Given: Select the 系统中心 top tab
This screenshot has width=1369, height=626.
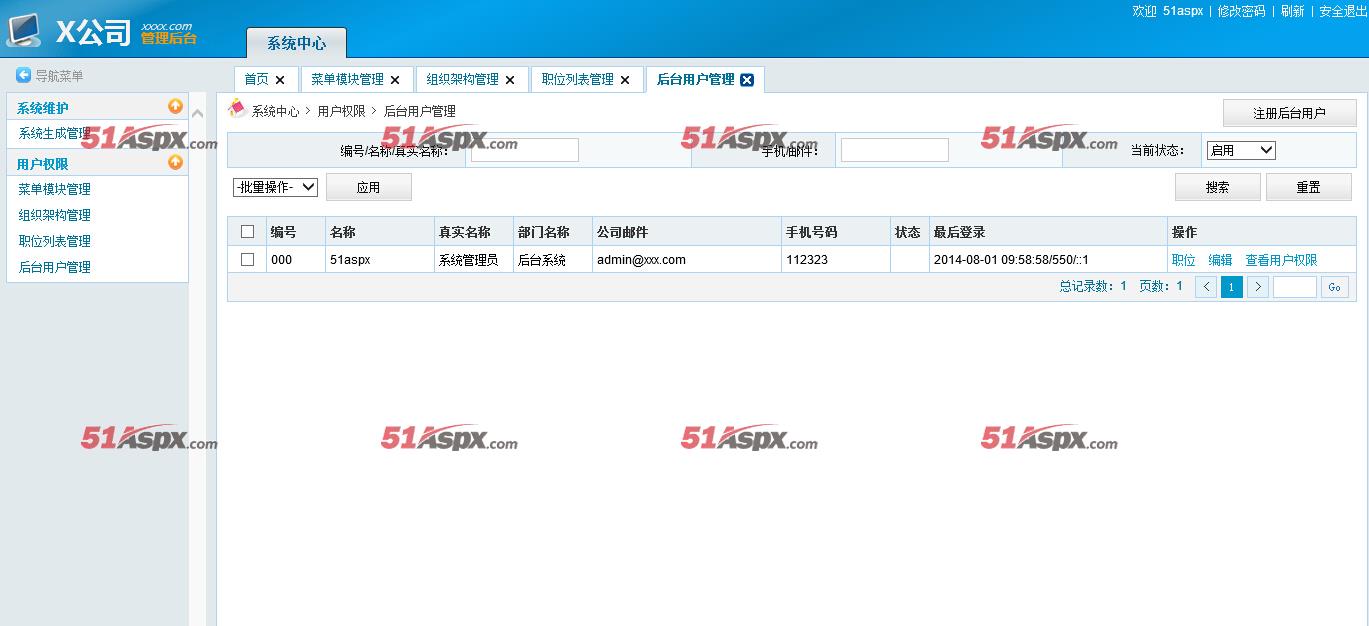Looking at the screenshot, I should pyautogui.click(x=296, y=43).
